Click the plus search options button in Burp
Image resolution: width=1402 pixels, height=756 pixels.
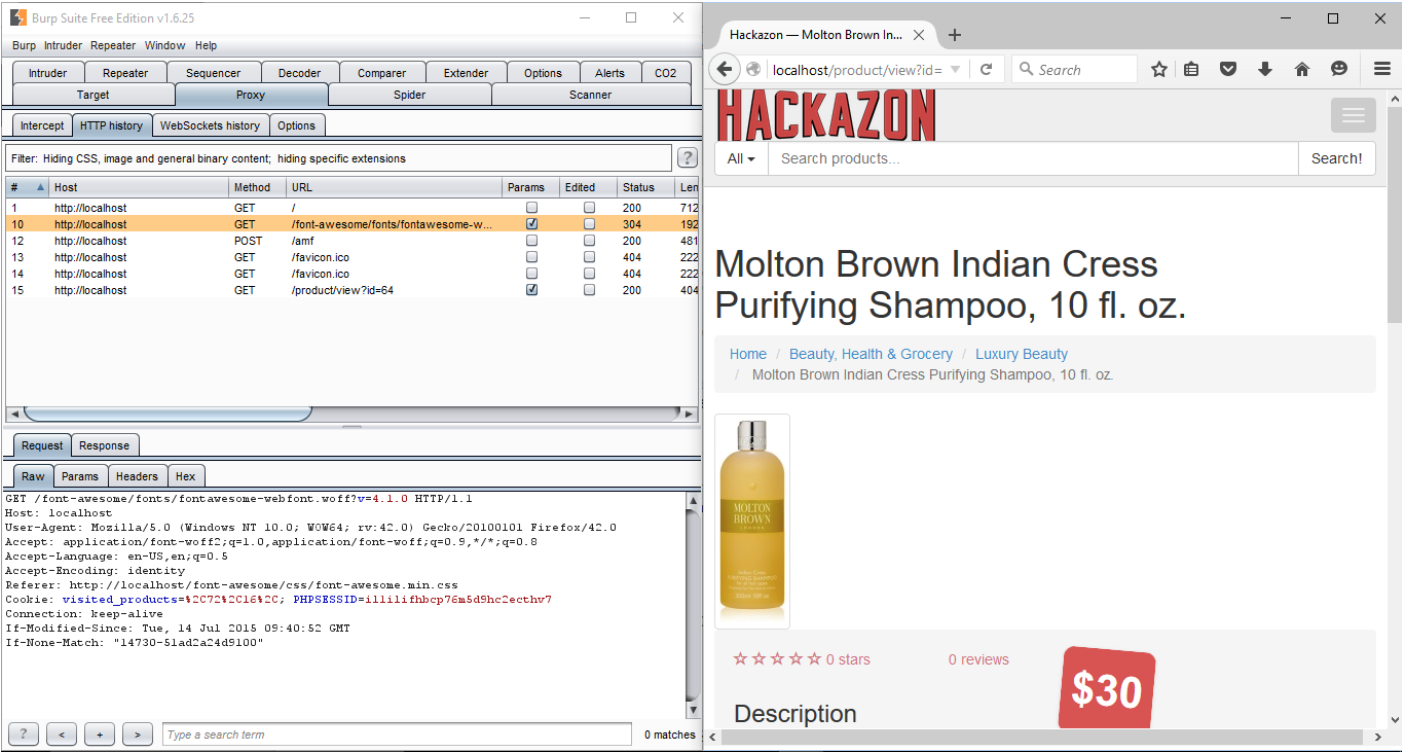click(99, 734)
